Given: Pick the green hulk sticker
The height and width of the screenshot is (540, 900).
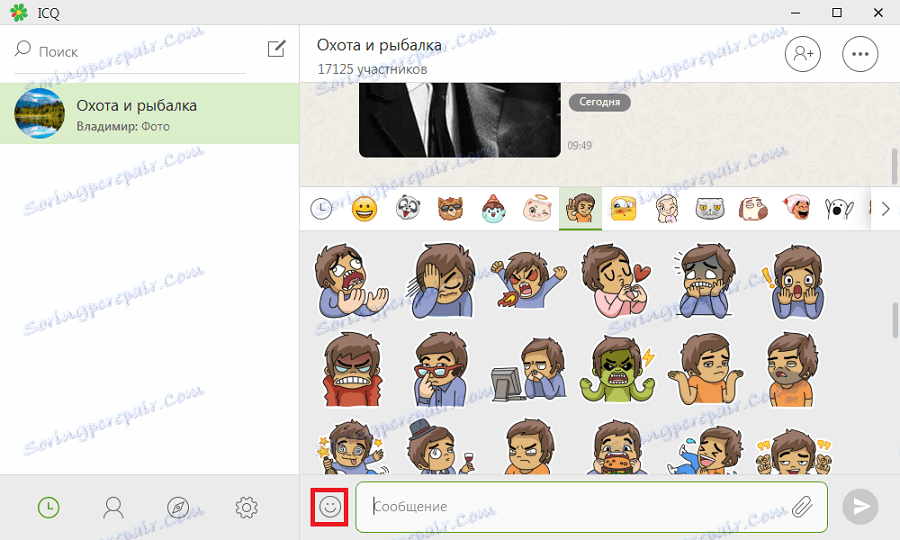Looking at the screenshot, I should (x=618, y=369).
